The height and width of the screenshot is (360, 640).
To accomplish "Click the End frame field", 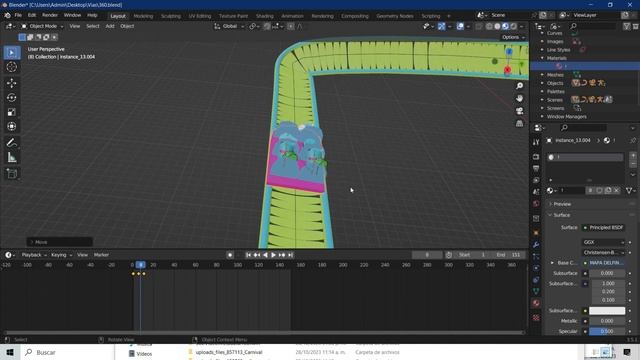I will tap(509, 255).
